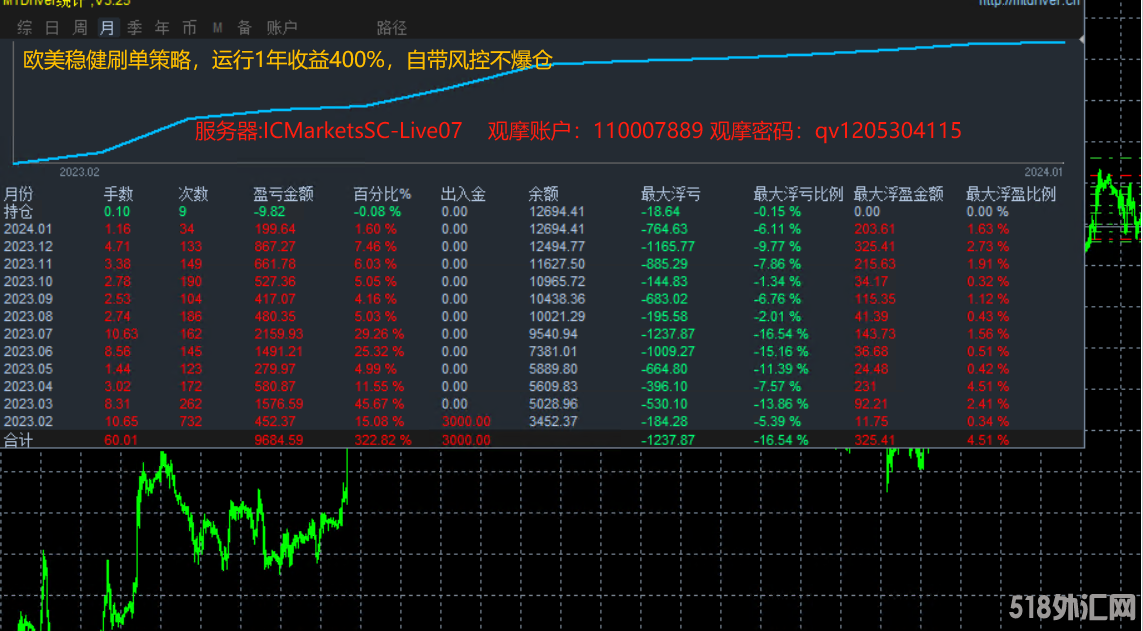Click the 2024.01 chart axis label
The width and height of the screenshot is (1143, 631).
tap(1043, 172)
